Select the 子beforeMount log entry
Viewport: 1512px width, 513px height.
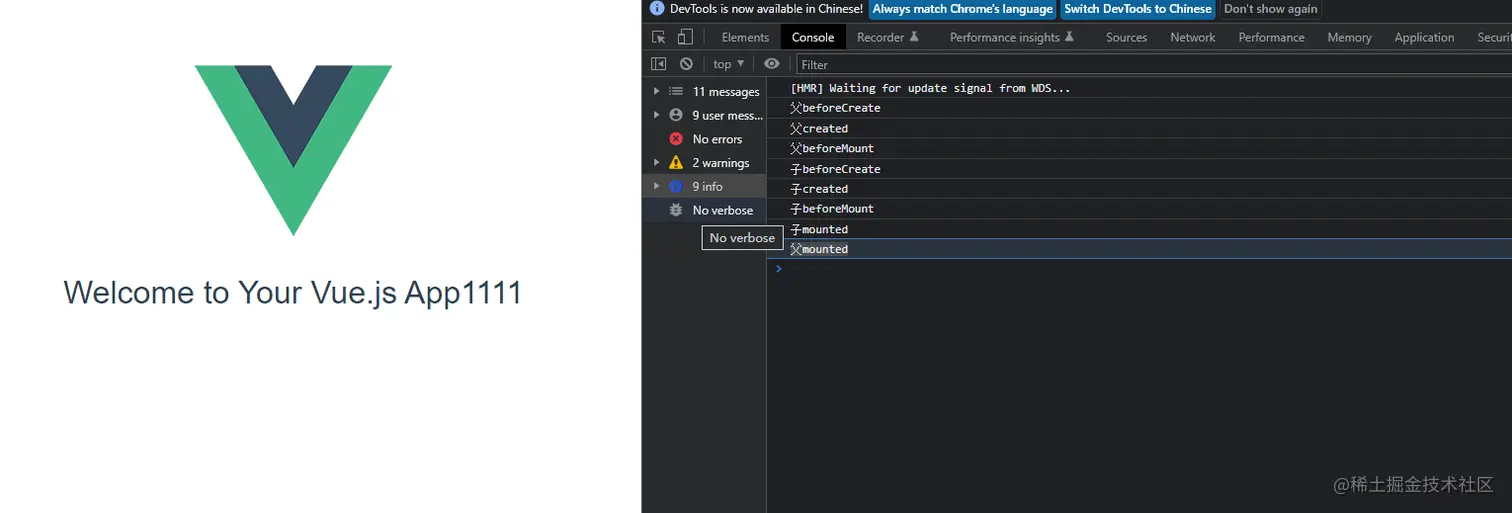(x=1139, y=209)
